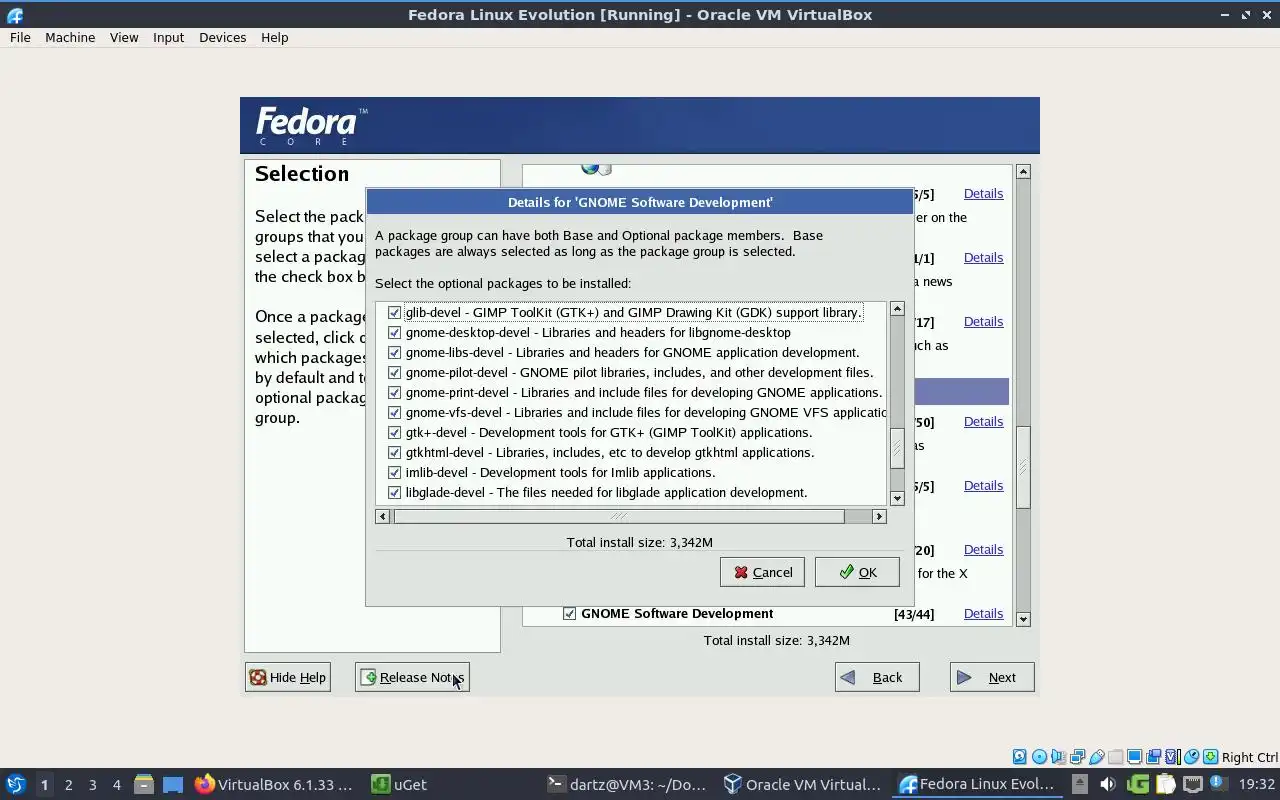This screenshot has width=1280, height=800.
Task: Open the optical drive status icon
Action: [x=1039, y=757]
